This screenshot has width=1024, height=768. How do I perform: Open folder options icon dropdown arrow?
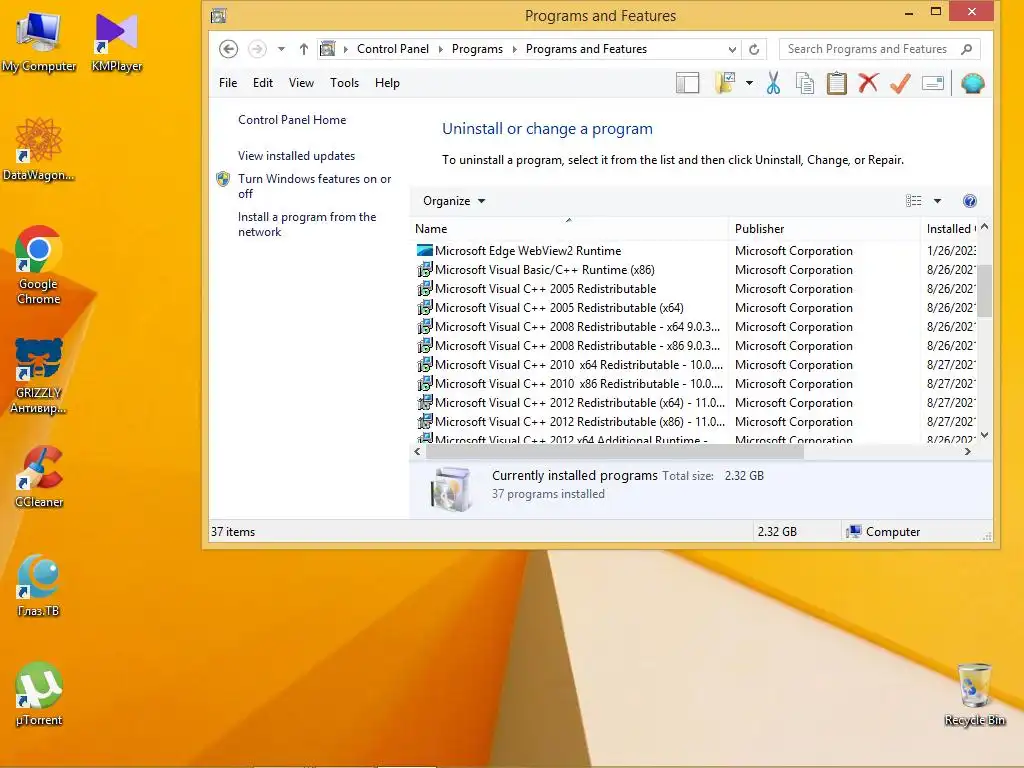pyautogui.click(x=749, y=83)
